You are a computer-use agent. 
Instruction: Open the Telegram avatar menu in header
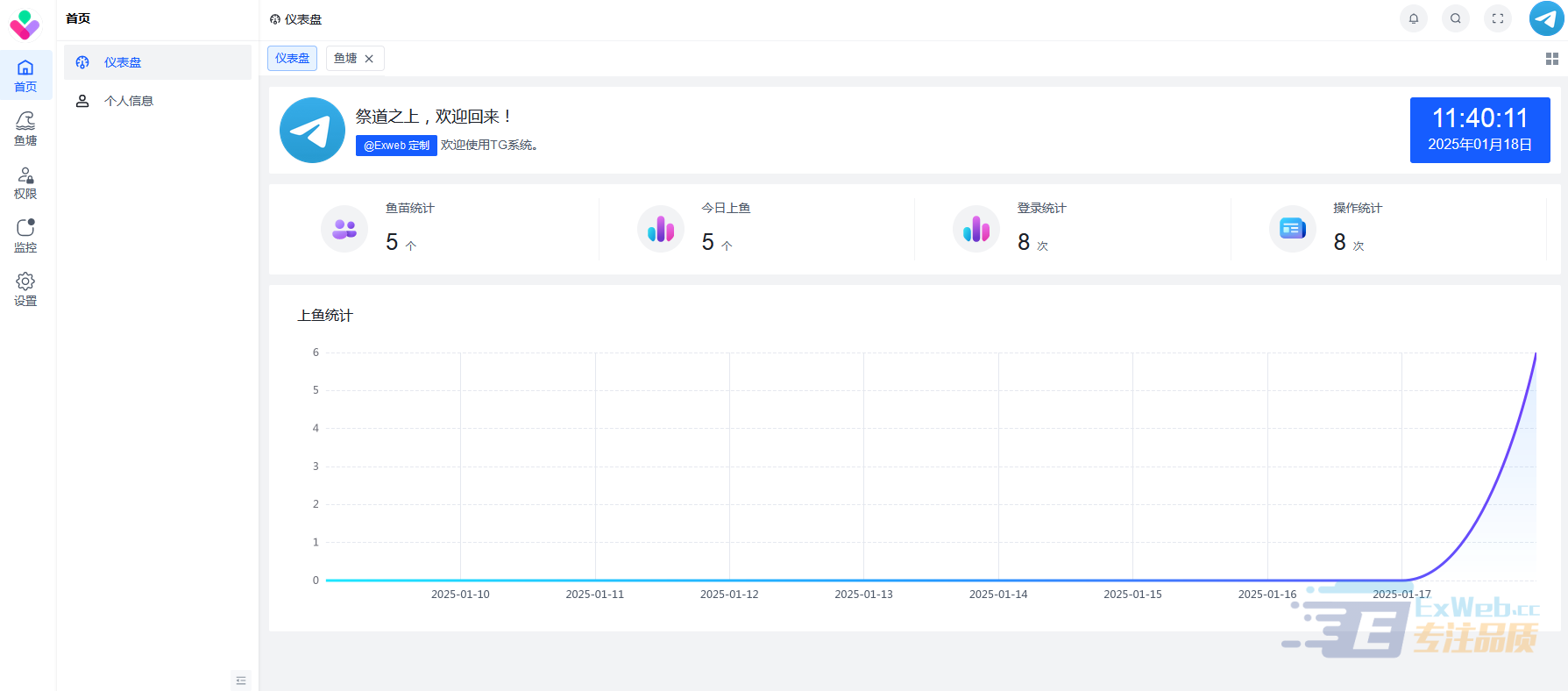coord(1546,18)
